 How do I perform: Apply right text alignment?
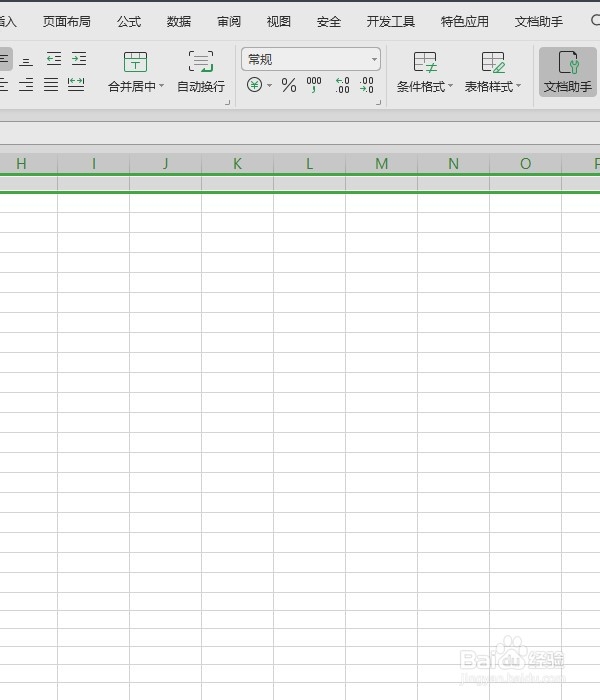[x=26, y=84]
